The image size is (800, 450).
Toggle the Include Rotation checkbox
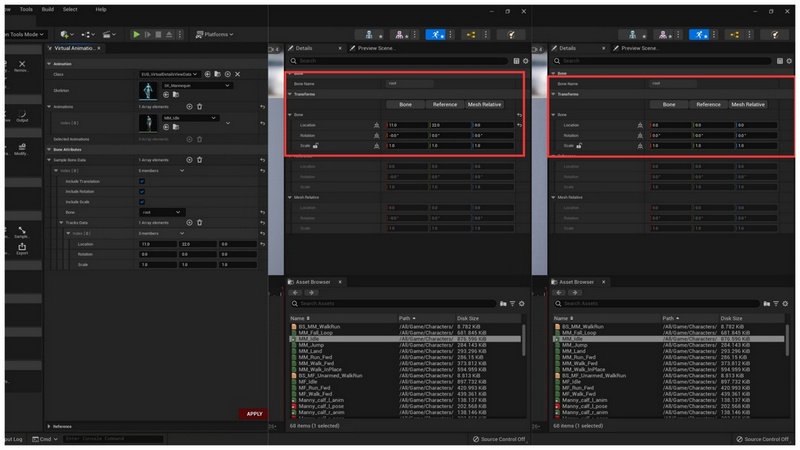tap(142, 191)
